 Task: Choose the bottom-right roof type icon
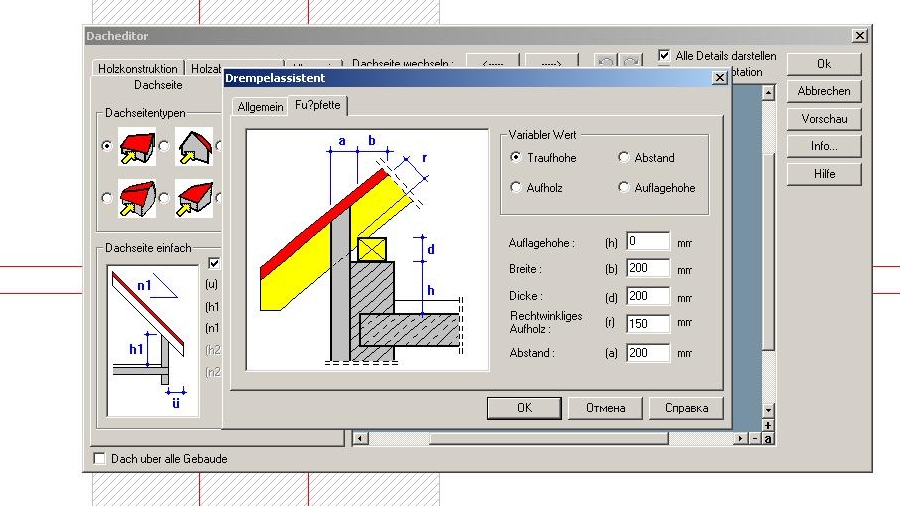(x=194, y=198)
